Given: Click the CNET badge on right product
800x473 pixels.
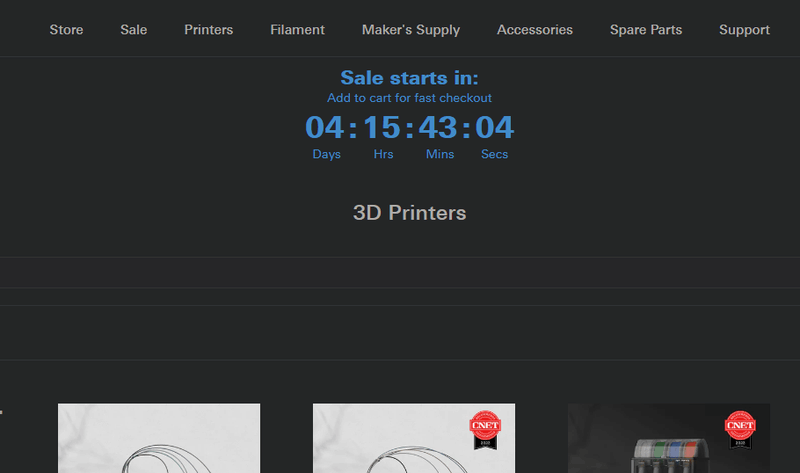Looking at the screenshot, I should click(x=740, y=430).
